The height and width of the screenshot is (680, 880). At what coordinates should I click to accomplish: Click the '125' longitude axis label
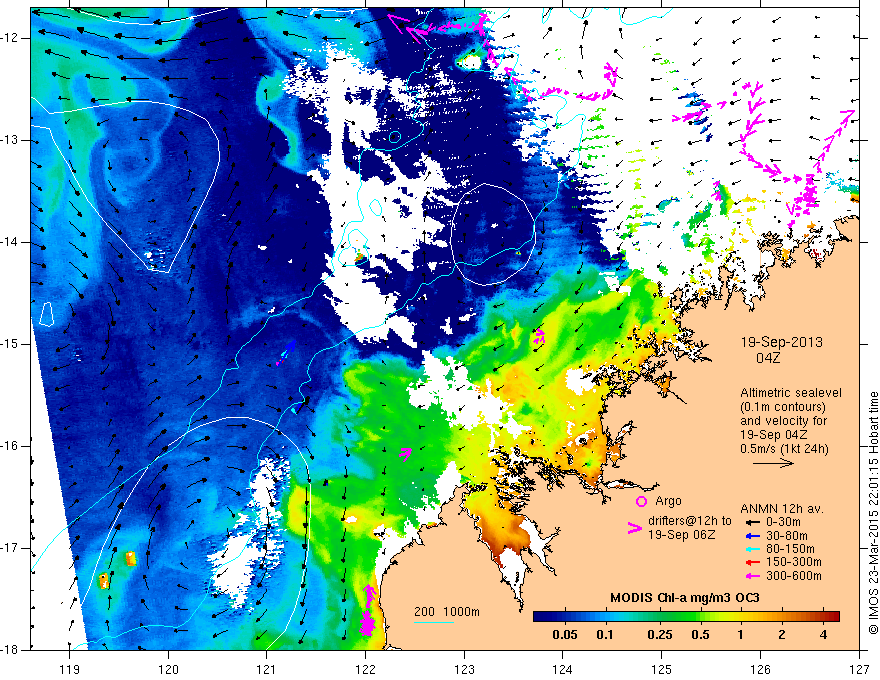pos(662,669)
